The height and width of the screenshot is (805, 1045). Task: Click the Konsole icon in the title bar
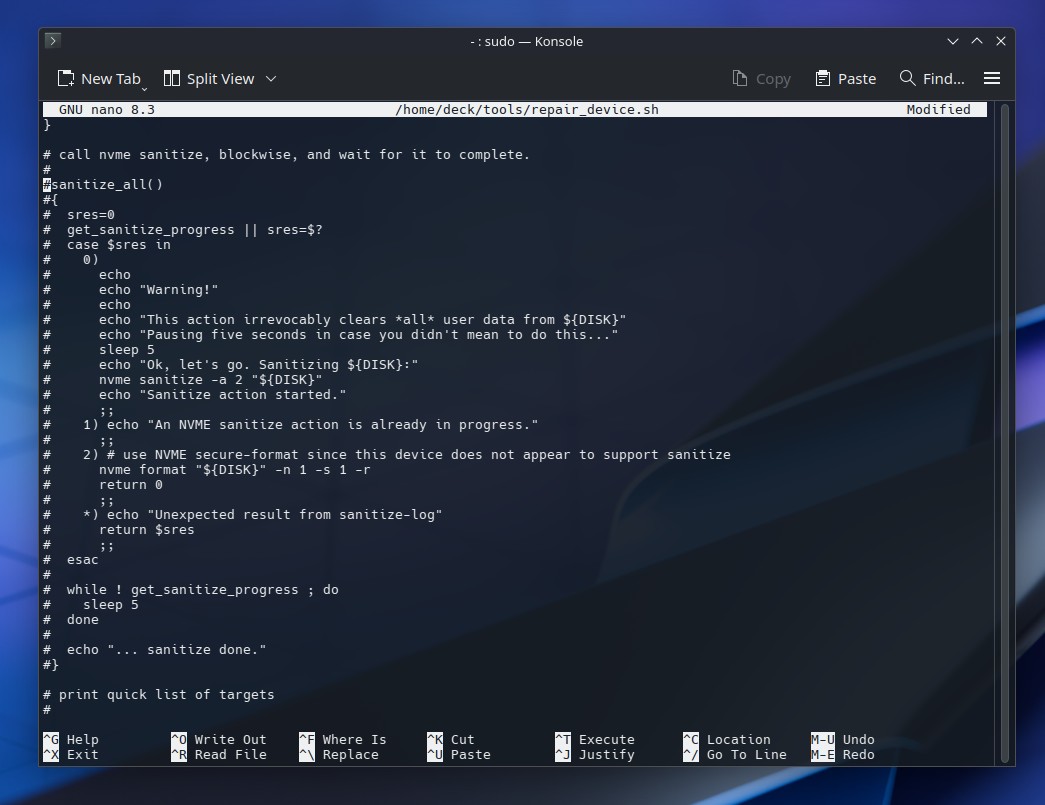pos(51,41)
